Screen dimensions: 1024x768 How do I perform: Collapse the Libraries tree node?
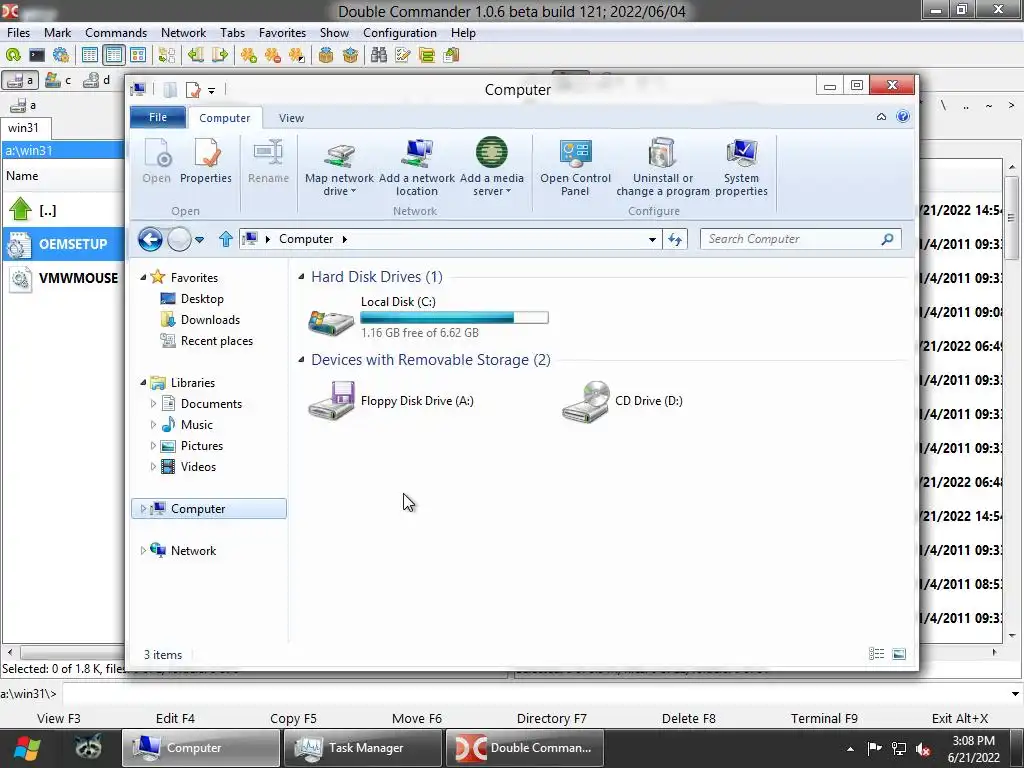143,383
